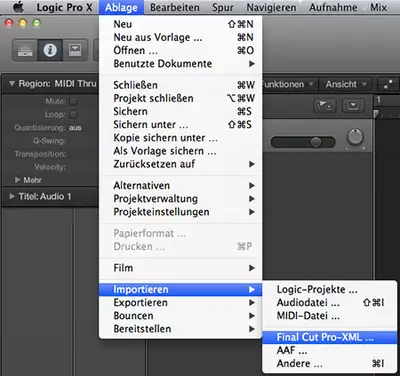Viewport: 400px width, 376px height.
Task: Expand the Mehr disclosure triangle
Action: (x=17, y=180)
